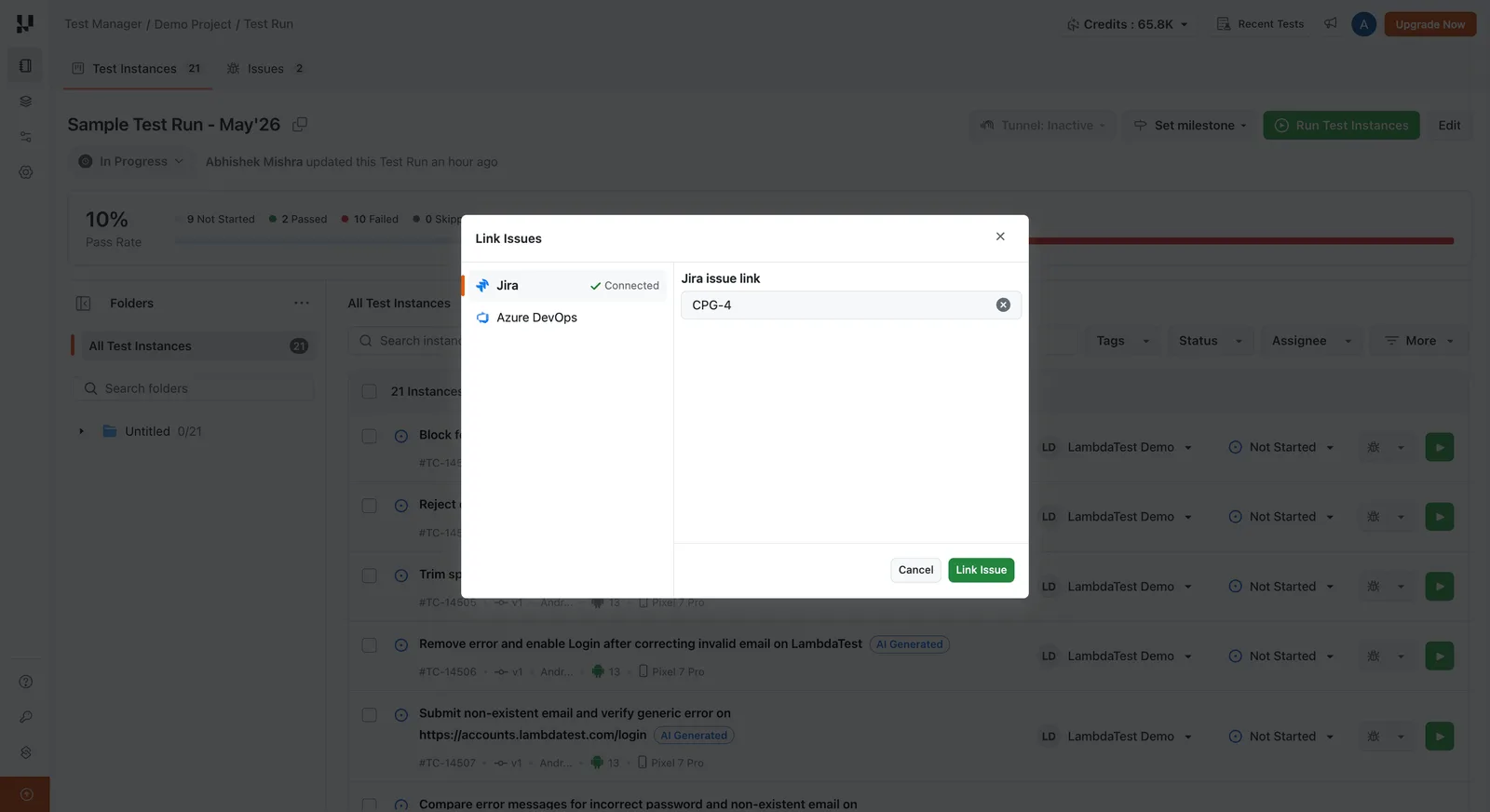The height and width of the screenshot is (812, 1490).
Task: Switch to the Issues tab
Action: pyautogui.click(x=265, y=69)
